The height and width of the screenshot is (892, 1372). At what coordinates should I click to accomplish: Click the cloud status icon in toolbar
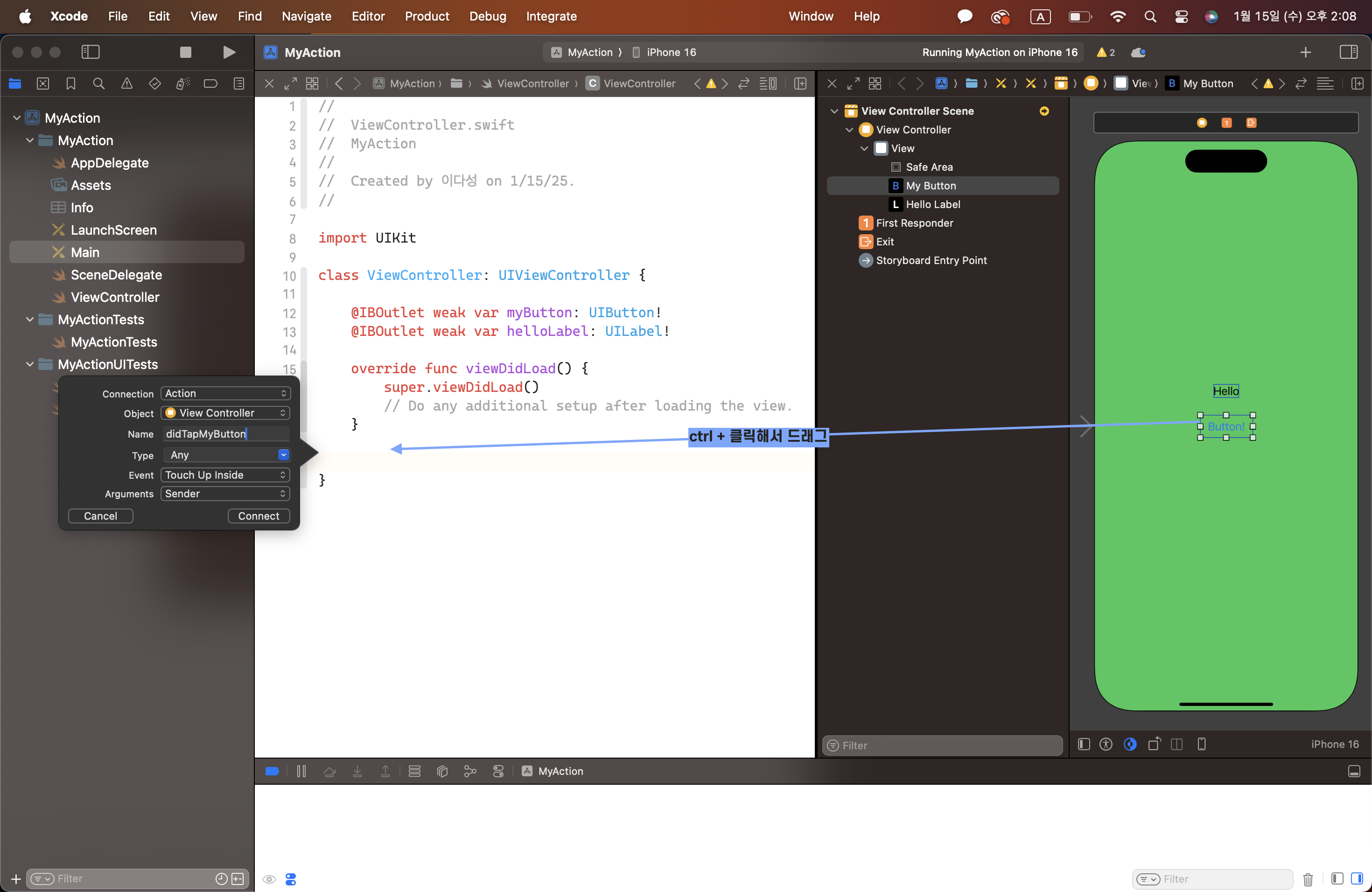point(1139,52)
